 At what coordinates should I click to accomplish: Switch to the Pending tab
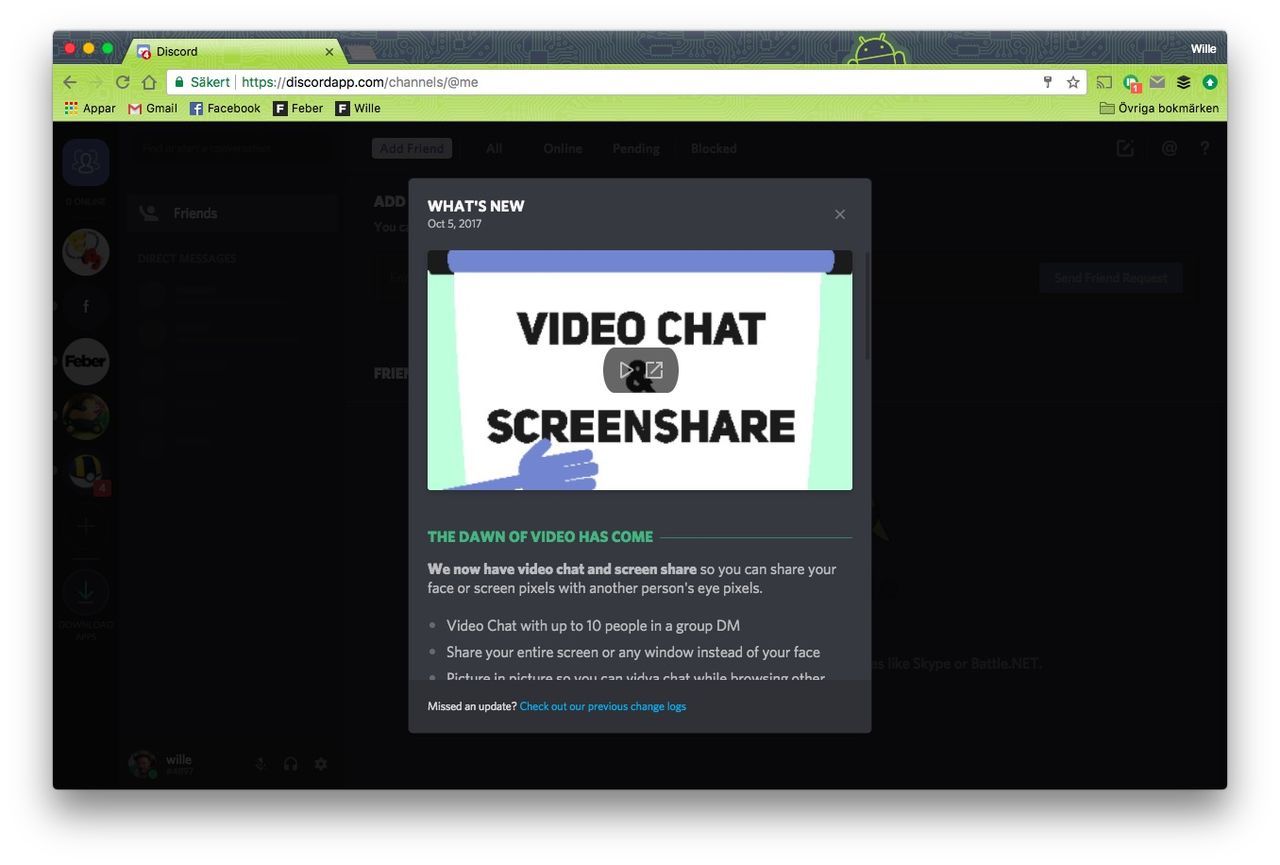636,148
